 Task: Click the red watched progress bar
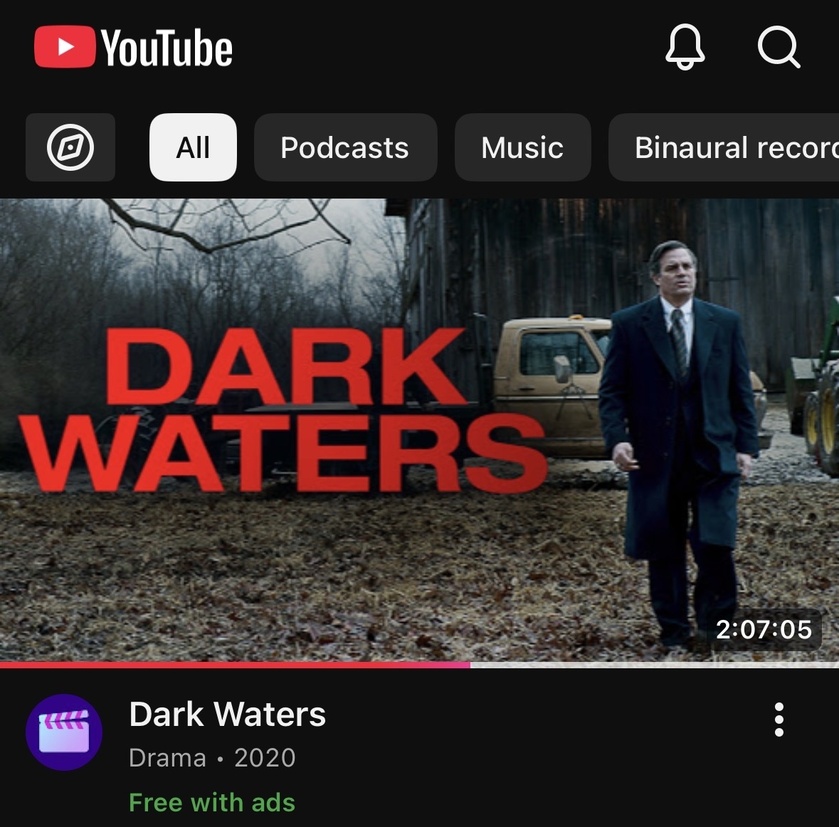pos(235,665)
